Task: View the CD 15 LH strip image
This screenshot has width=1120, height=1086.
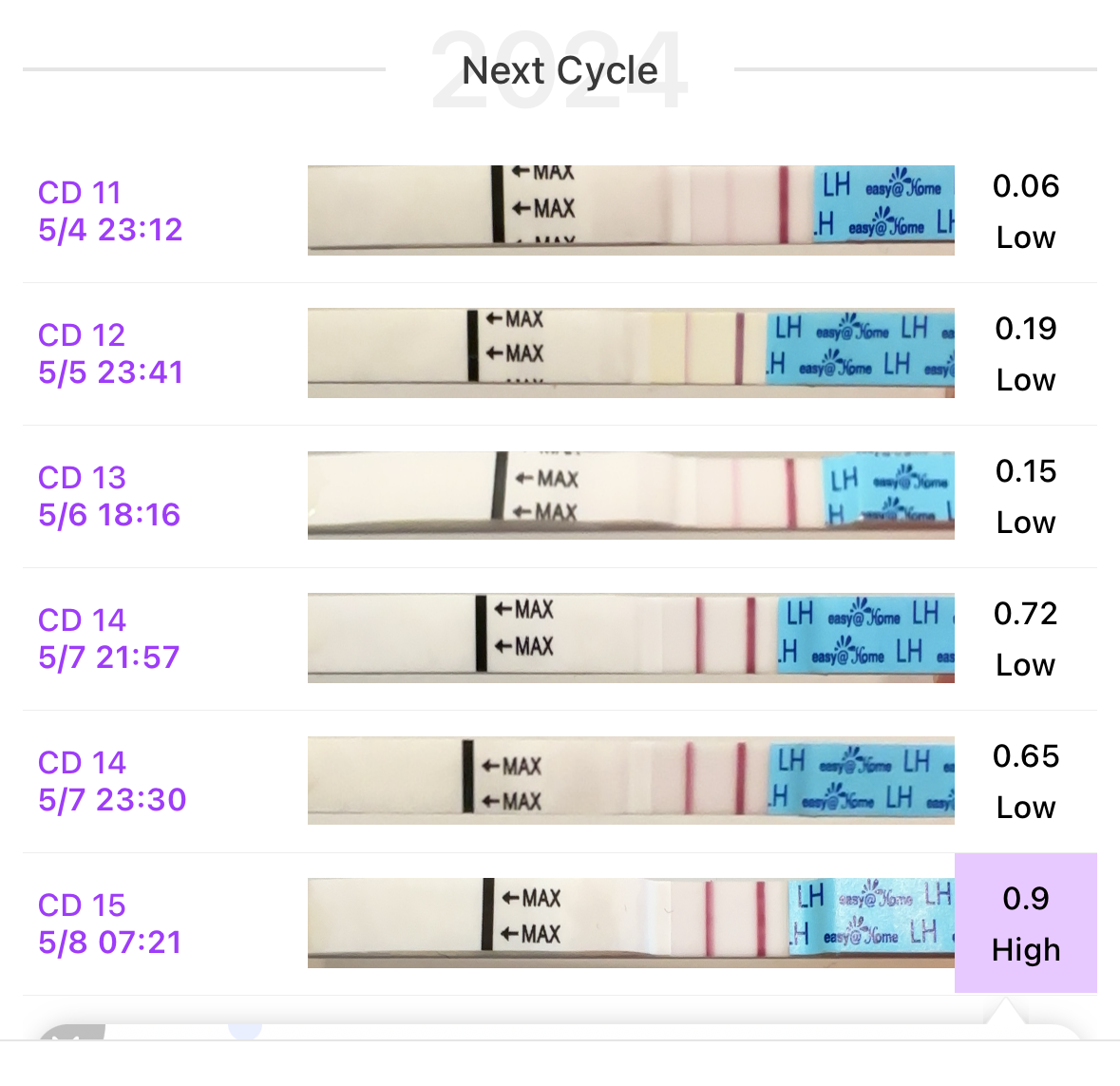Action: coord(631,923)
